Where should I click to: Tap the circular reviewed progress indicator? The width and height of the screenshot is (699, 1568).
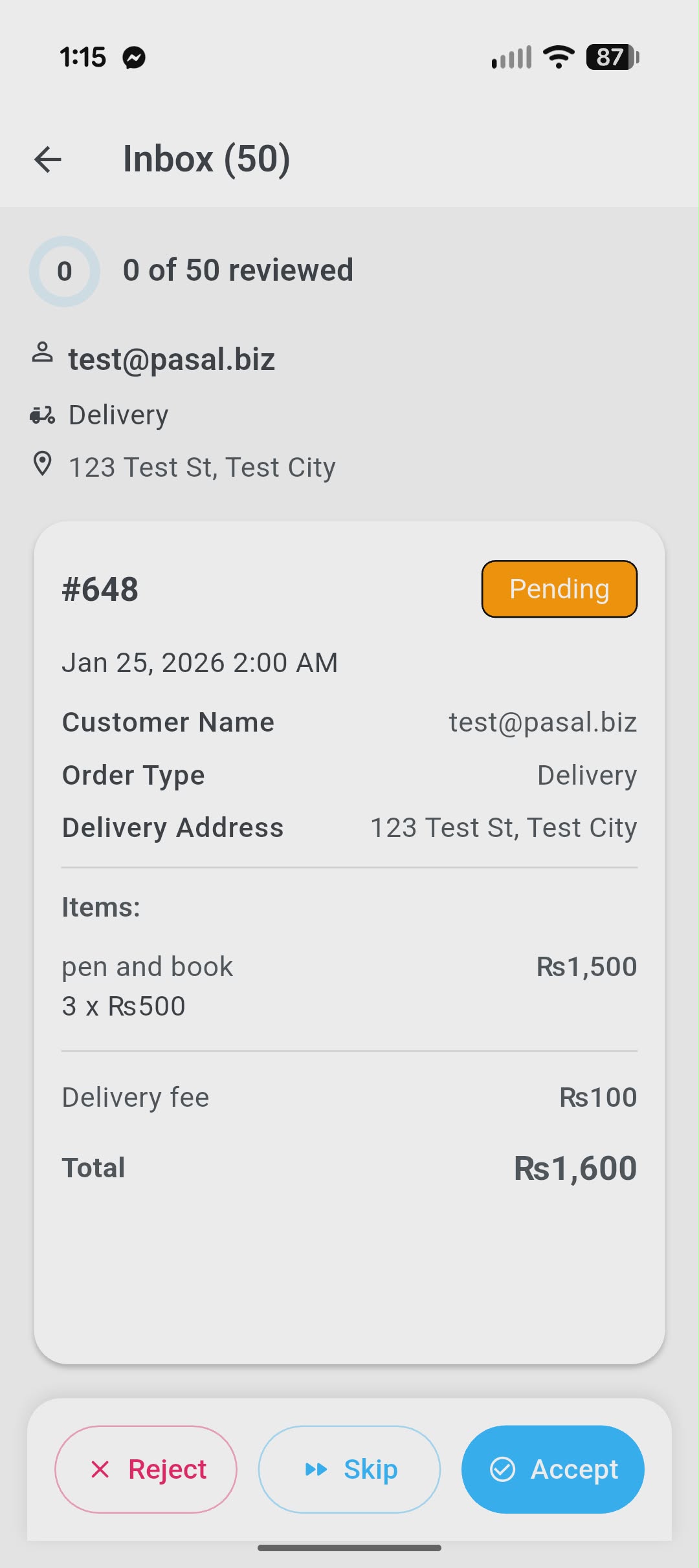[x=65, y=271]
